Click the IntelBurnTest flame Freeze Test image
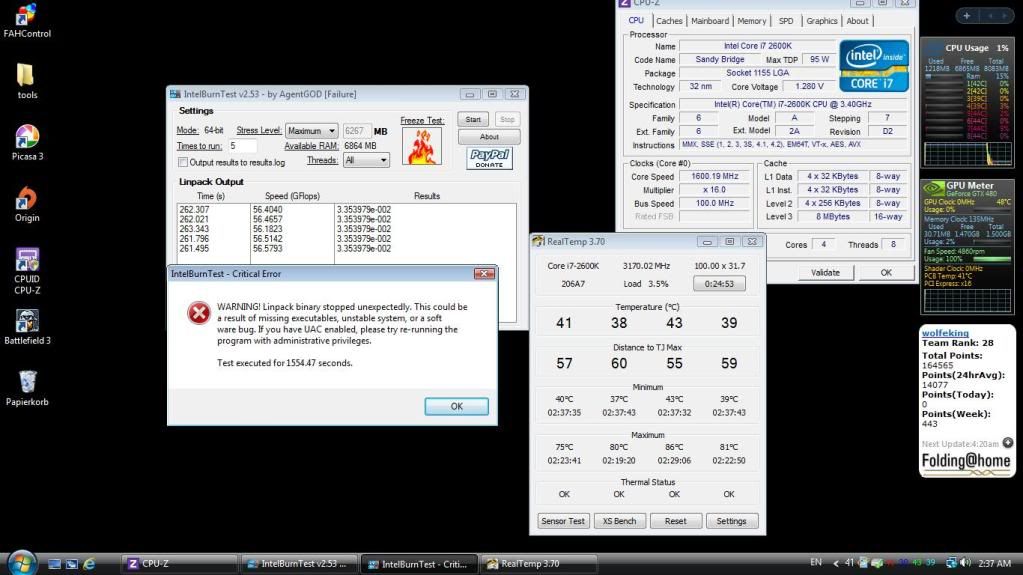The image size is (1023, 575). click(x=421, y=146)
